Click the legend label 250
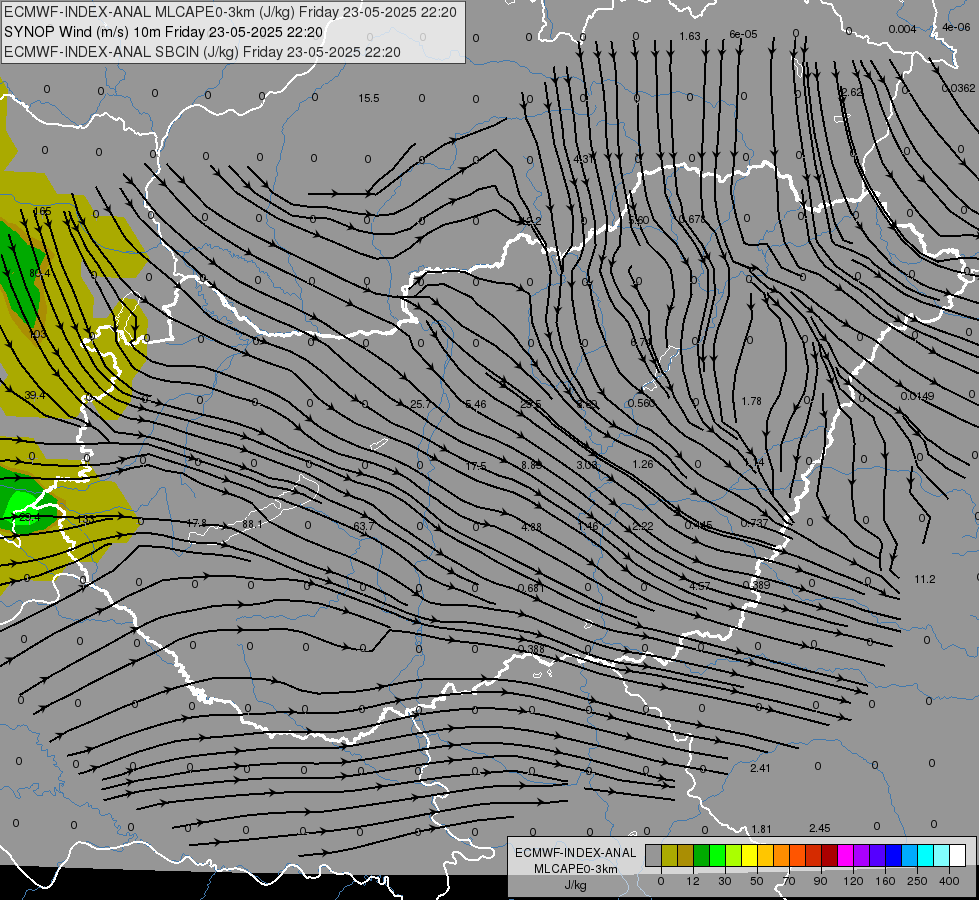This screenshot has height=900, width=979. 917,881
